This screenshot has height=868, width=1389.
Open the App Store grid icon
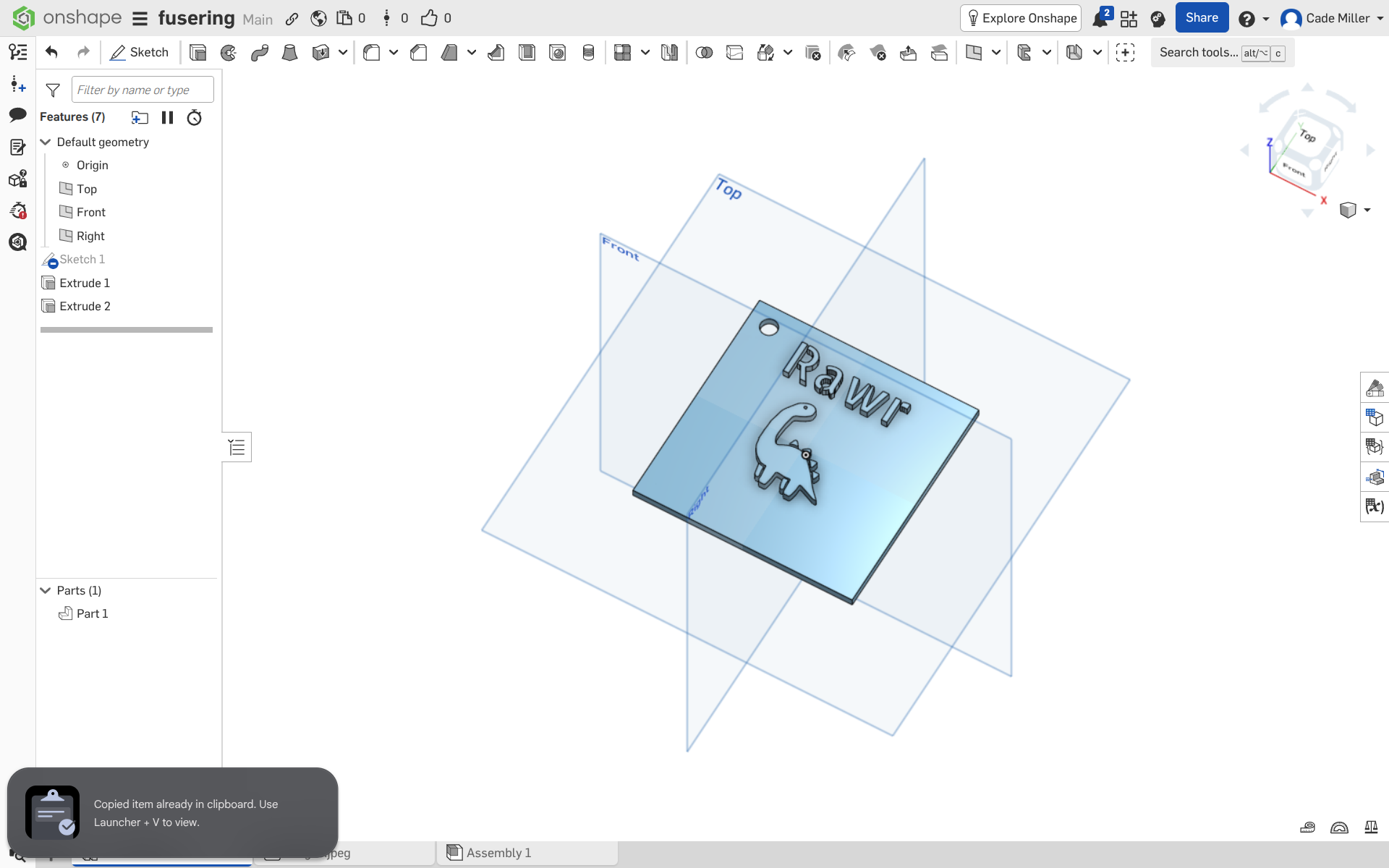1129,18
